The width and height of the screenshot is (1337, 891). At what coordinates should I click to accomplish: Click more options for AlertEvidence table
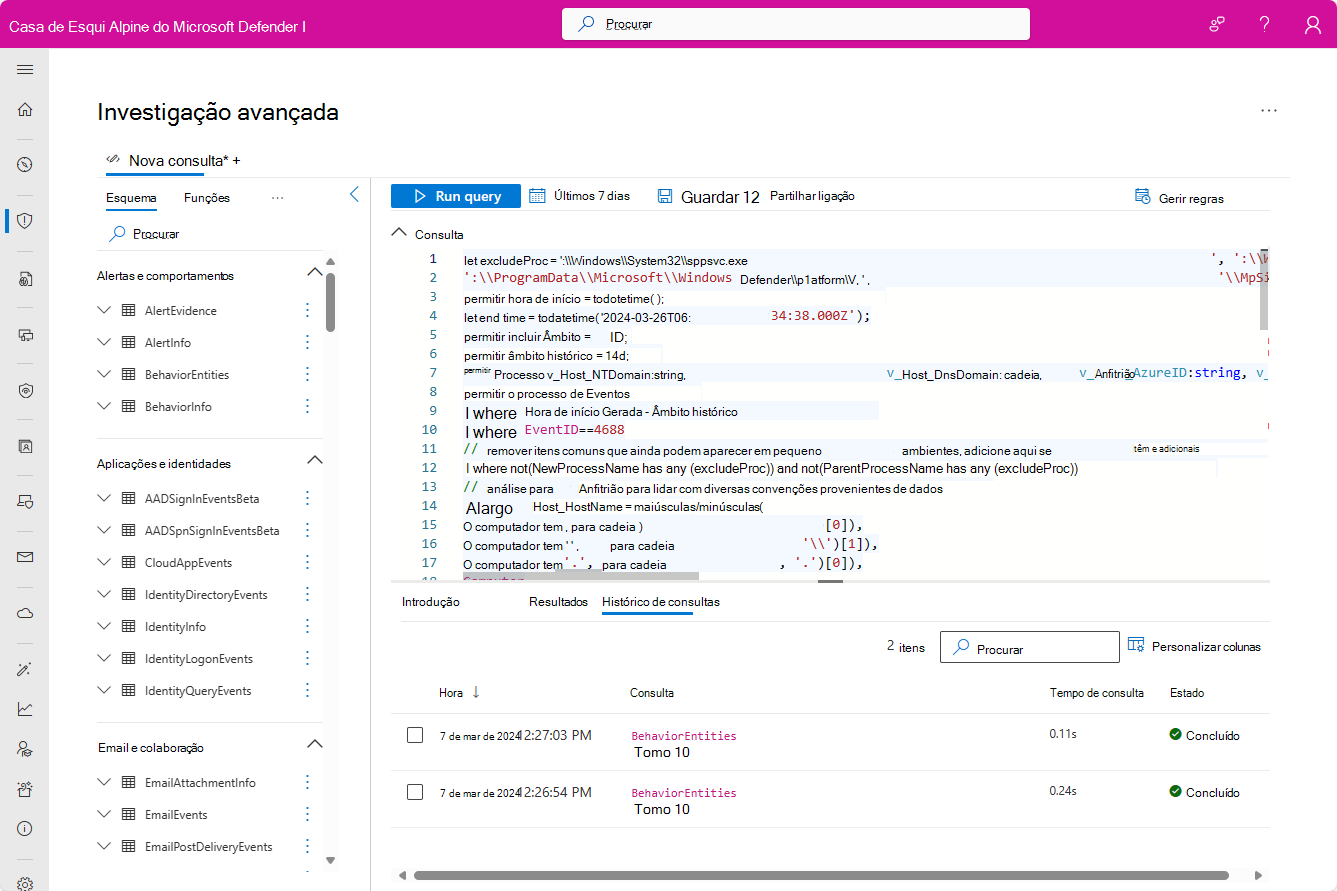[307, 311]
